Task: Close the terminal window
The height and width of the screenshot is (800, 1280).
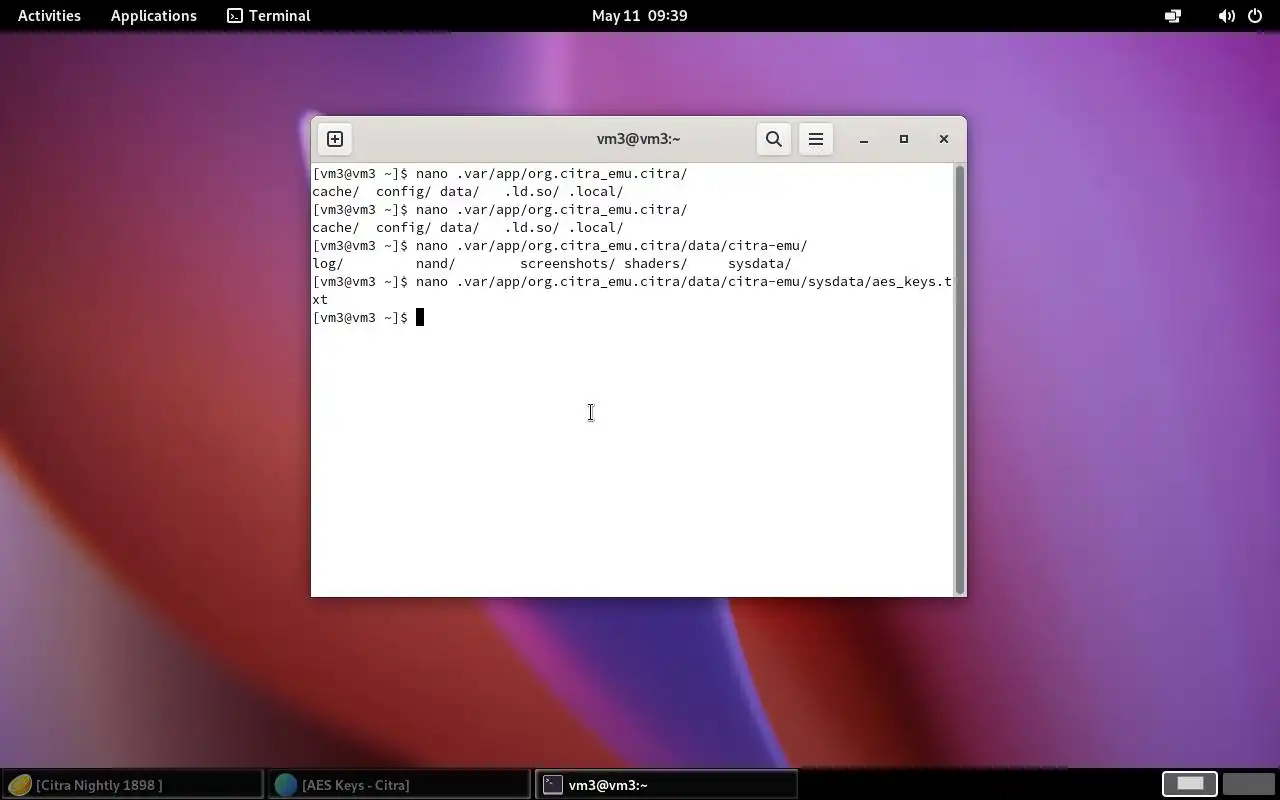Action: tap(944, 139)
